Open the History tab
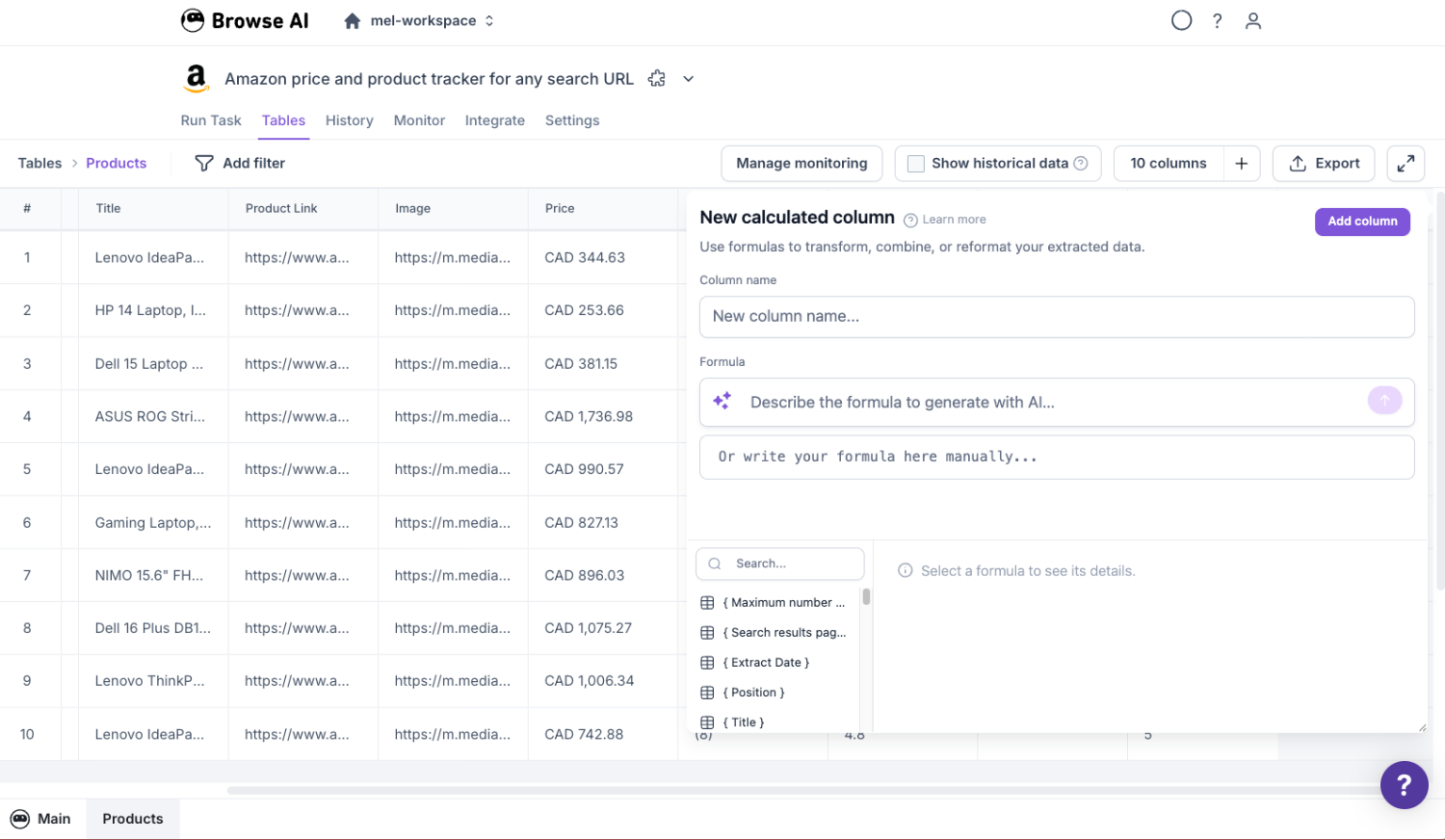The width and height of the screenshot is (1445, 840). point(350,120)
